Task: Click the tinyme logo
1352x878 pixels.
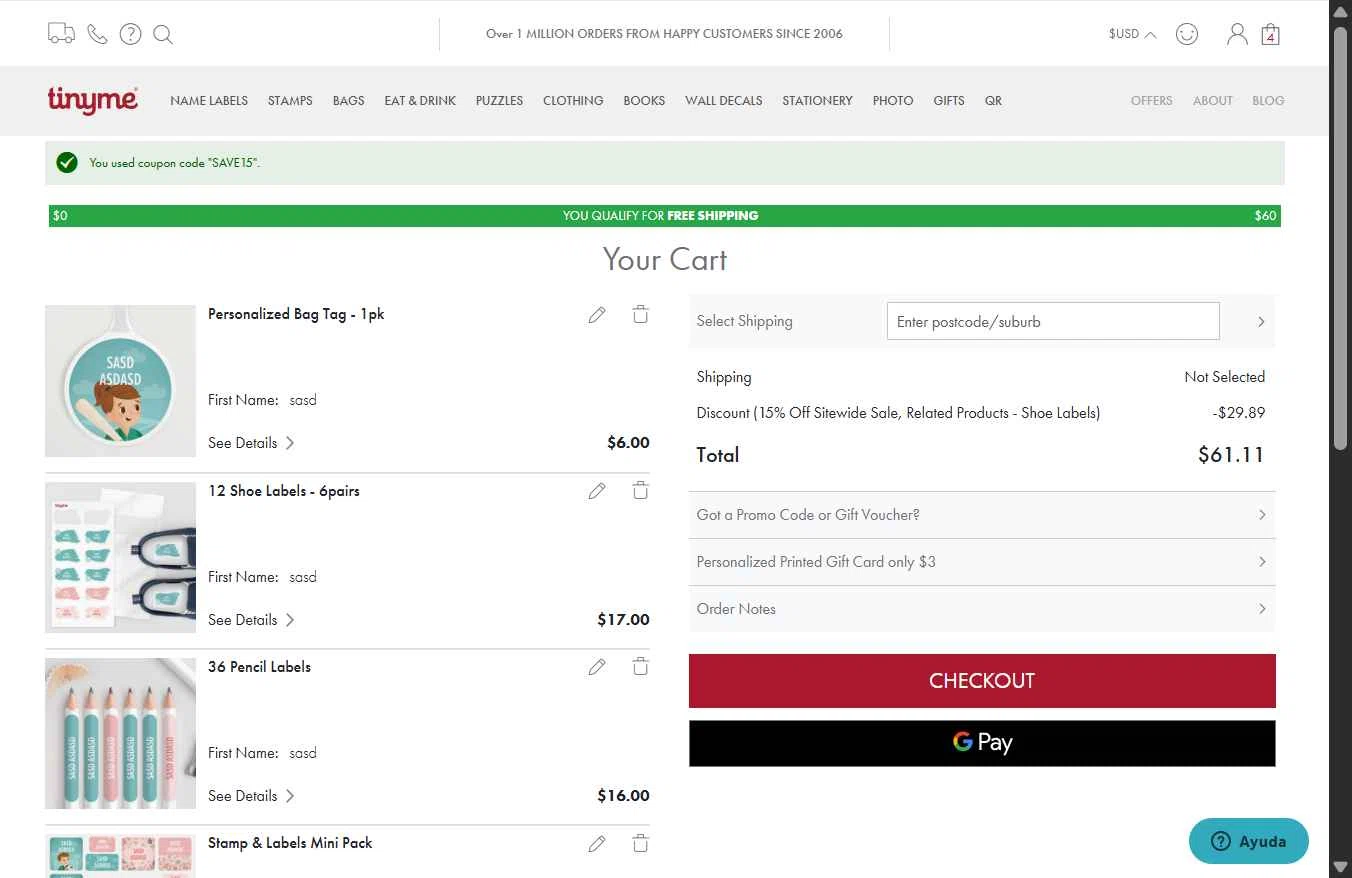Action: [x=93, y=100]
